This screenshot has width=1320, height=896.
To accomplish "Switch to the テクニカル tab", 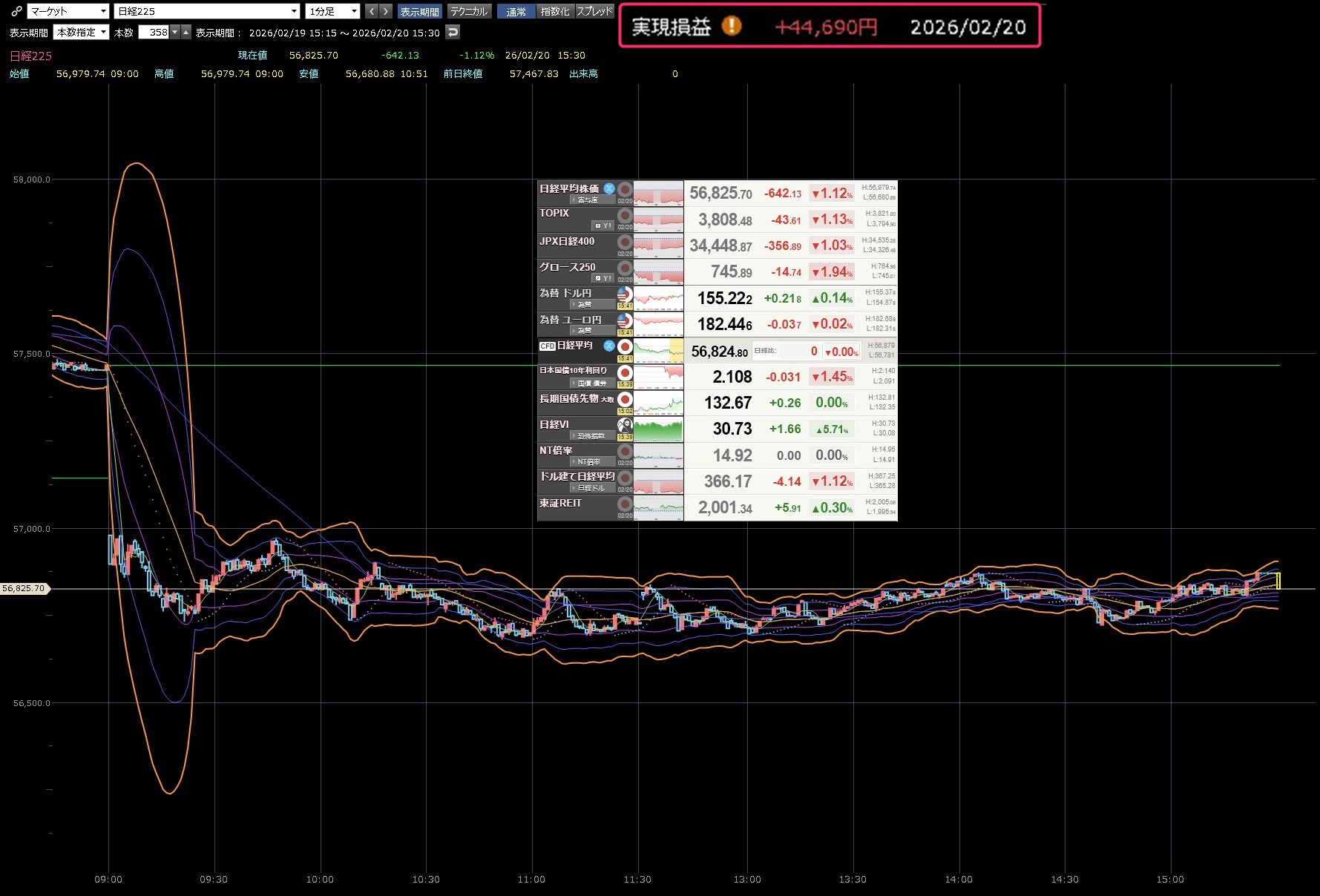I will [x=469, y=11].
